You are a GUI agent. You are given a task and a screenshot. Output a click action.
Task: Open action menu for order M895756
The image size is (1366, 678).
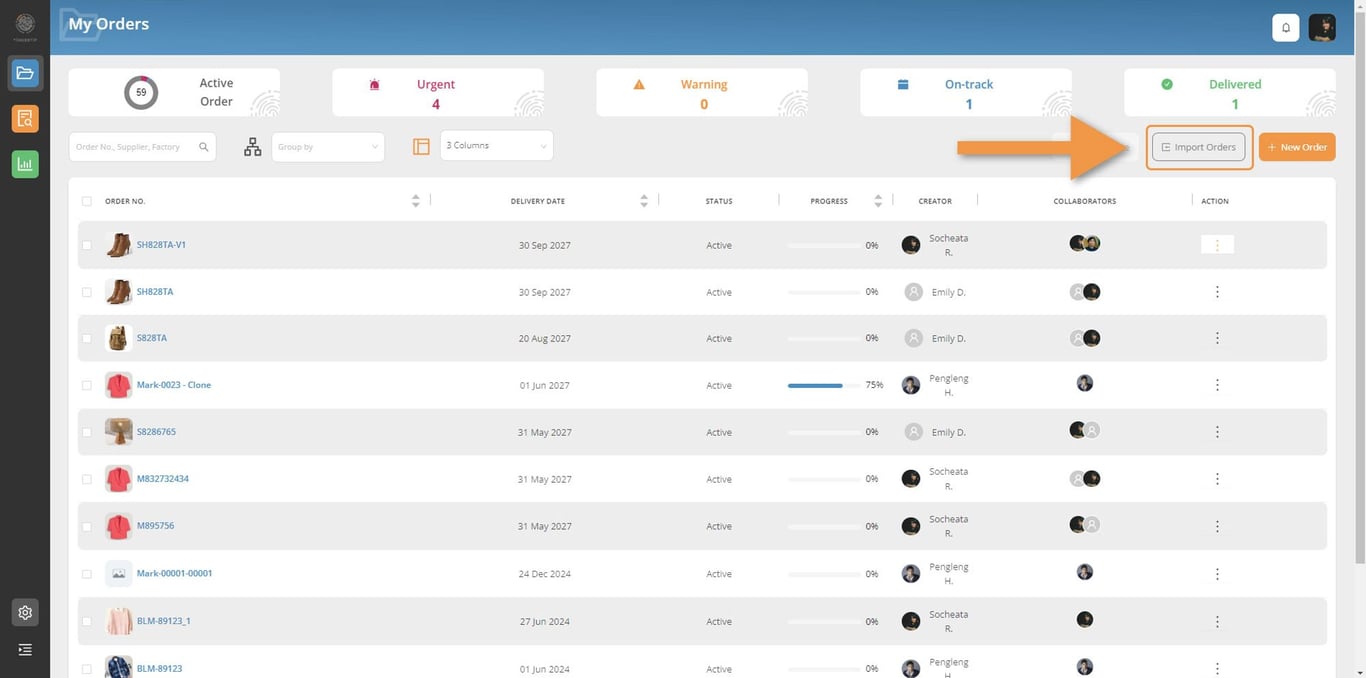[1217, 526]
